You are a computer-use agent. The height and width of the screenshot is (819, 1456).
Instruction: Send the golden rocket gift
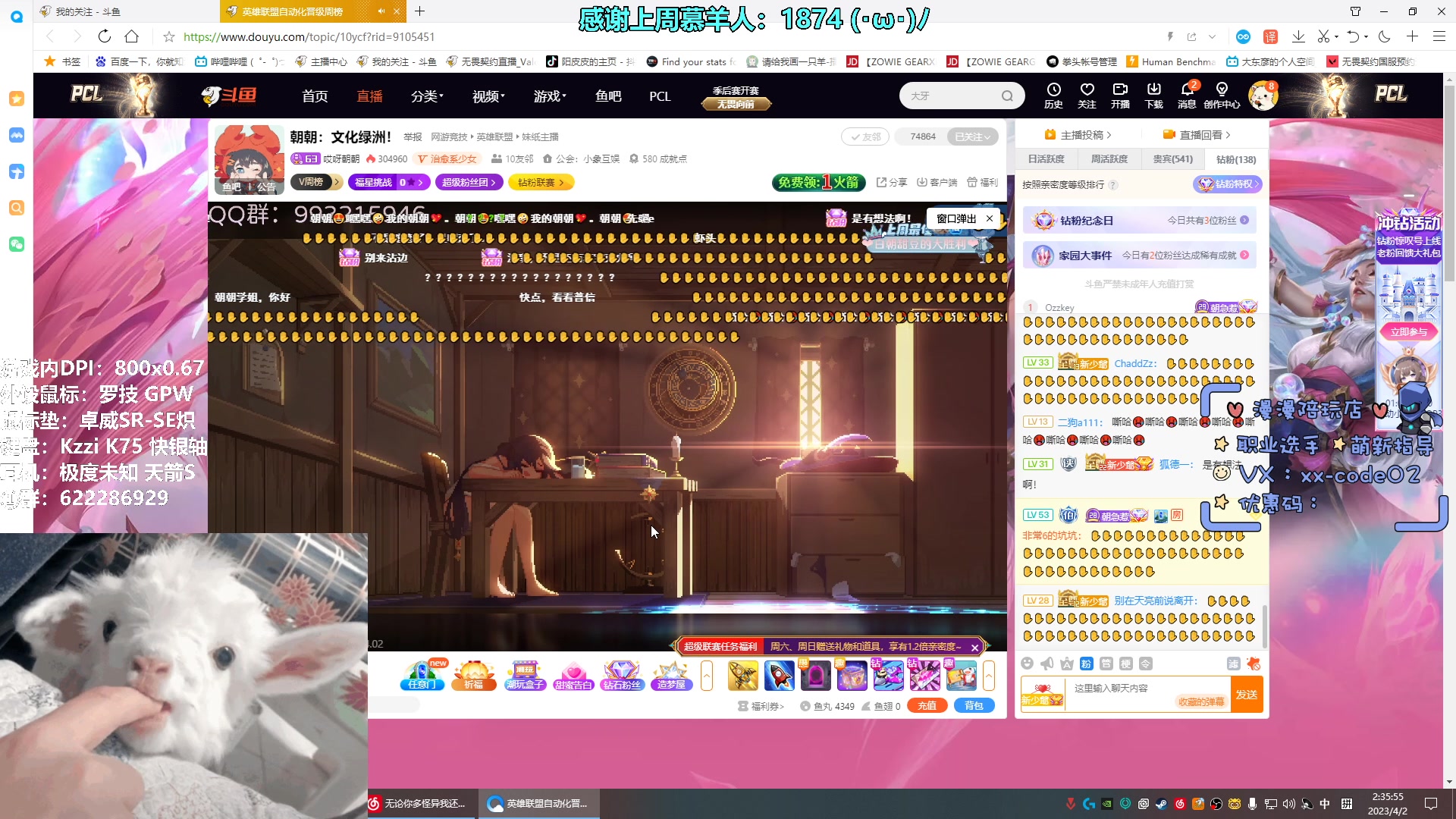pyautogui.click(x=742, y=675)
